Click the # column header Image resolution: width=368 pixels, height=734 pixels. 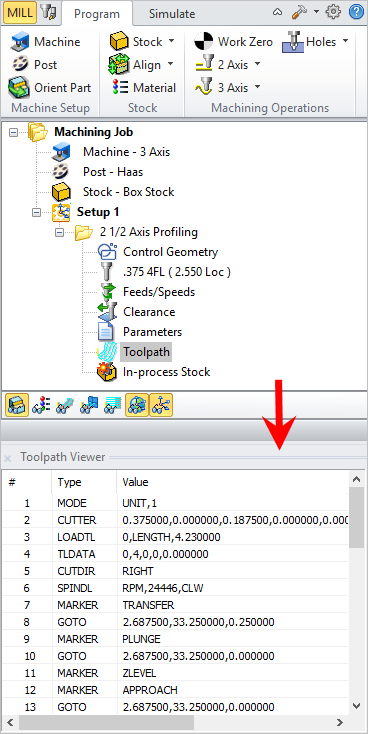point(27,482)
